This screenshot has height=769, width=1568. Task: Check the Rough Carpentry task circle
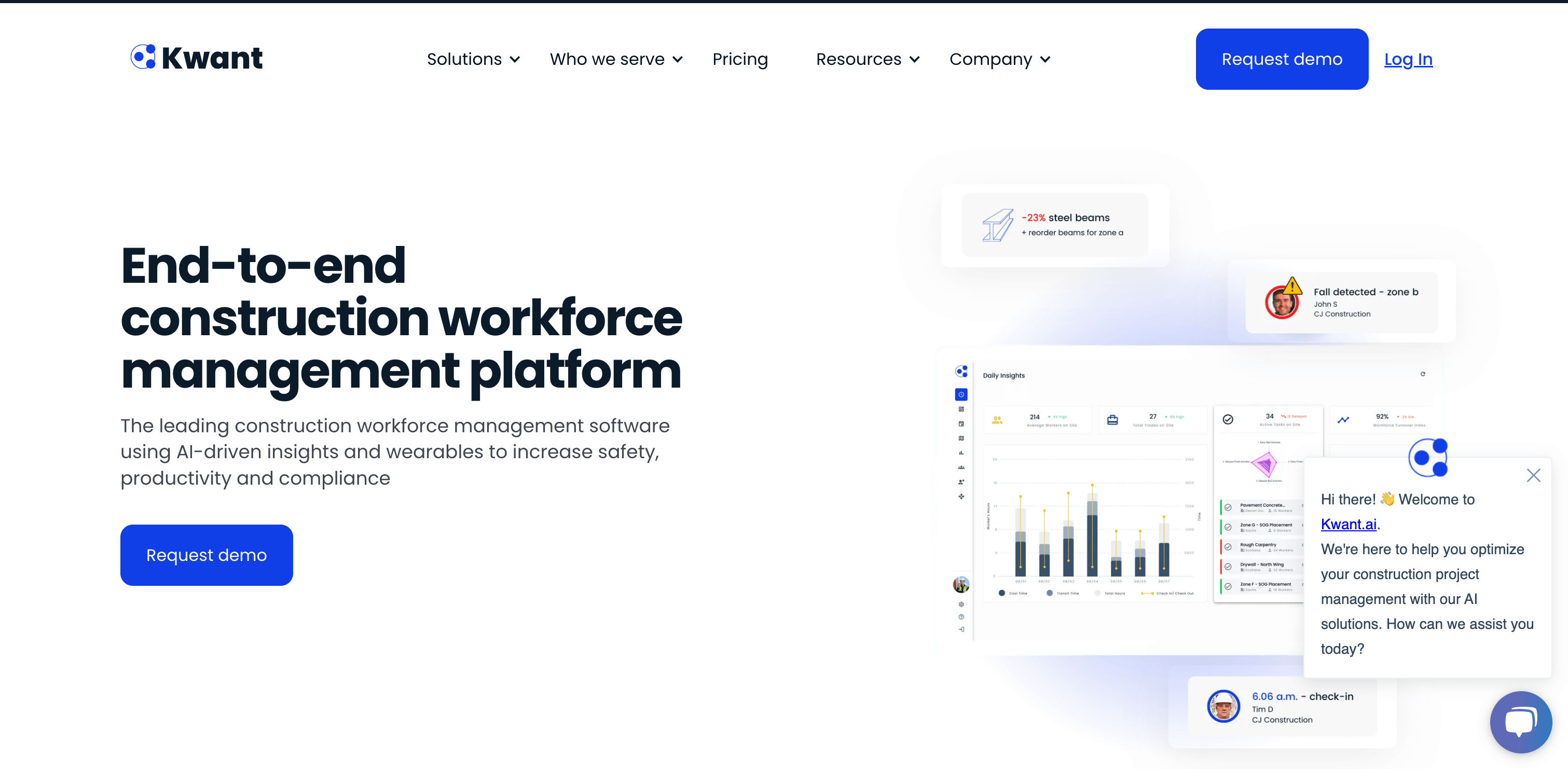coord(1228,547)
